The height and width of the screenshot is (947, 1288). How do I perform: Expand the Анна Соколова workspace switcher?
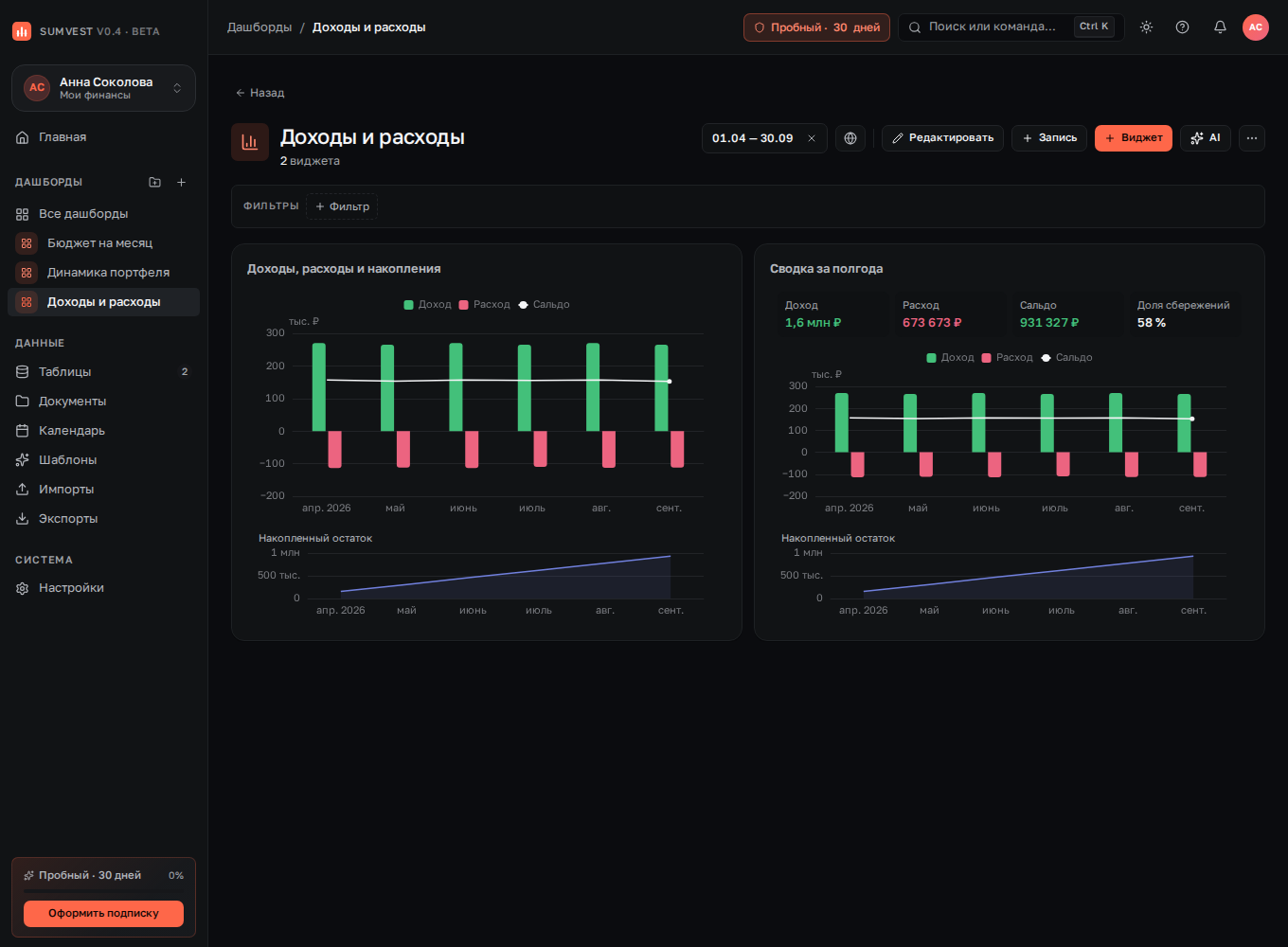[103, 88]
